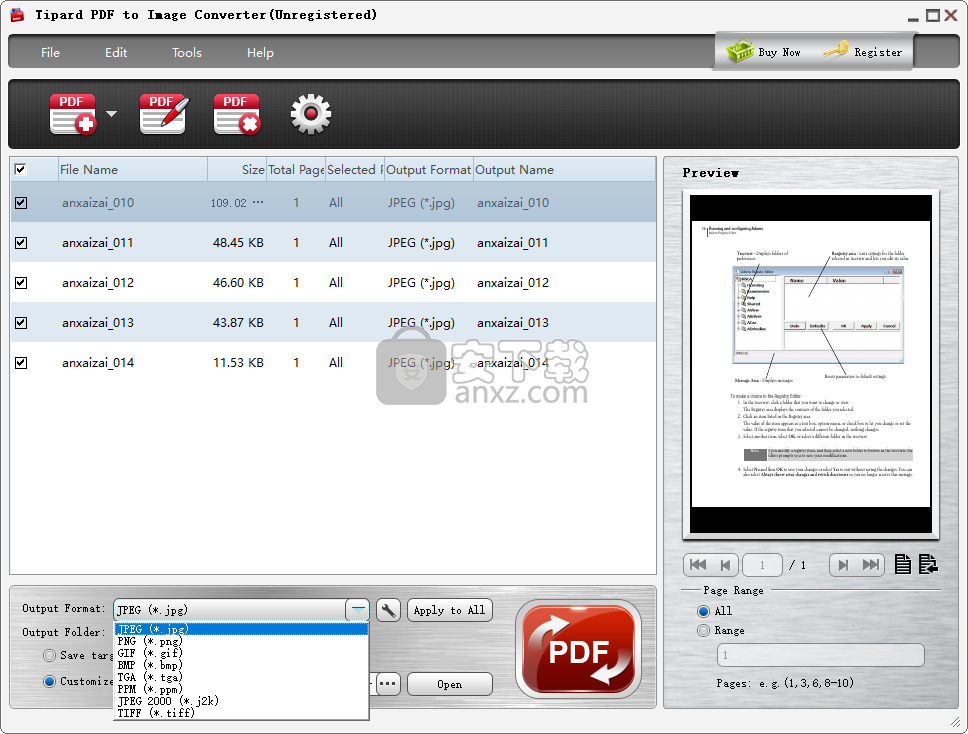
Task: Select Customize output folder radio button
Action: (49, 682)
